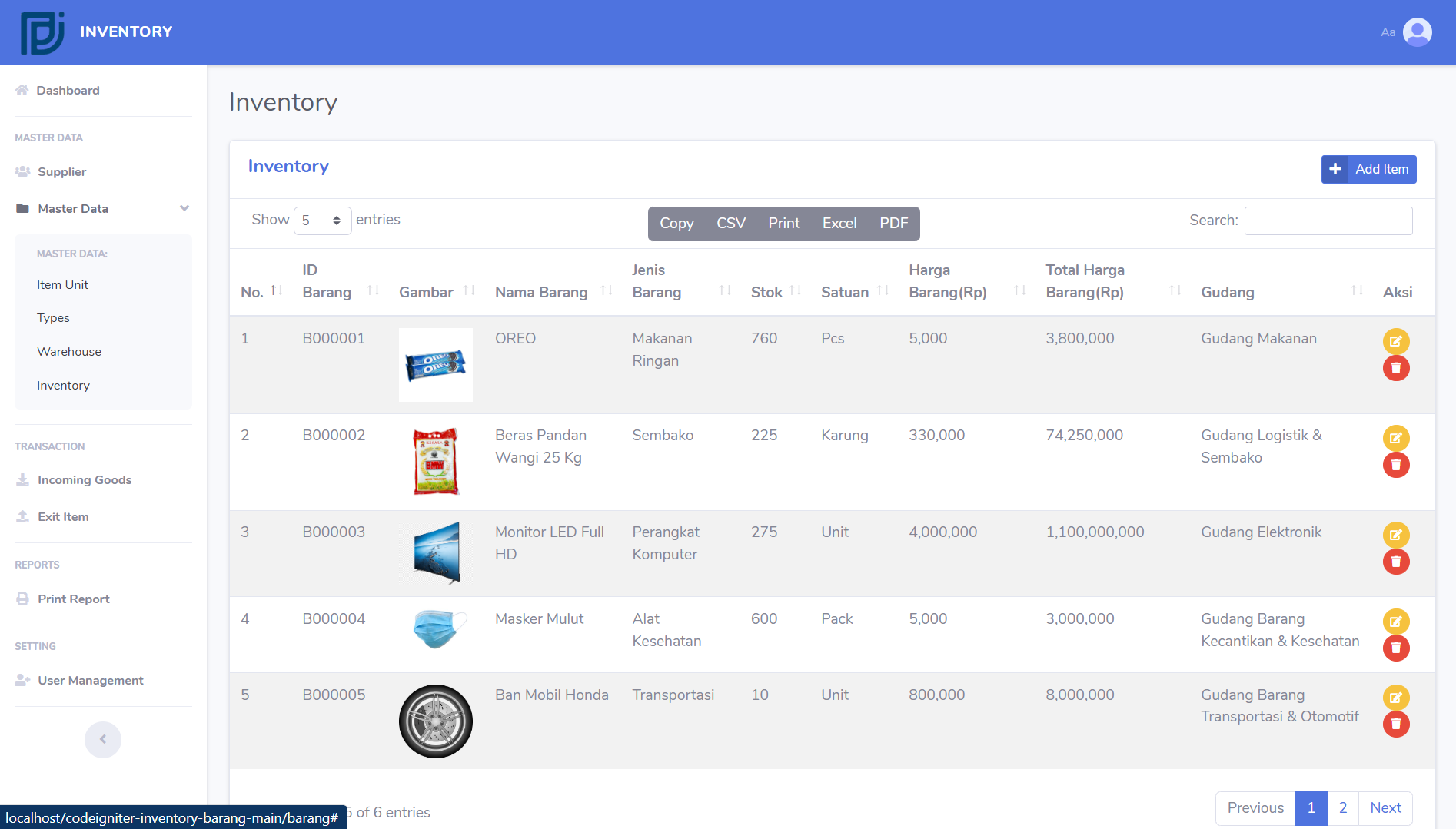Open the user profile avatar icon
Screen dimensions: 1456x829
coord(1417,32)
